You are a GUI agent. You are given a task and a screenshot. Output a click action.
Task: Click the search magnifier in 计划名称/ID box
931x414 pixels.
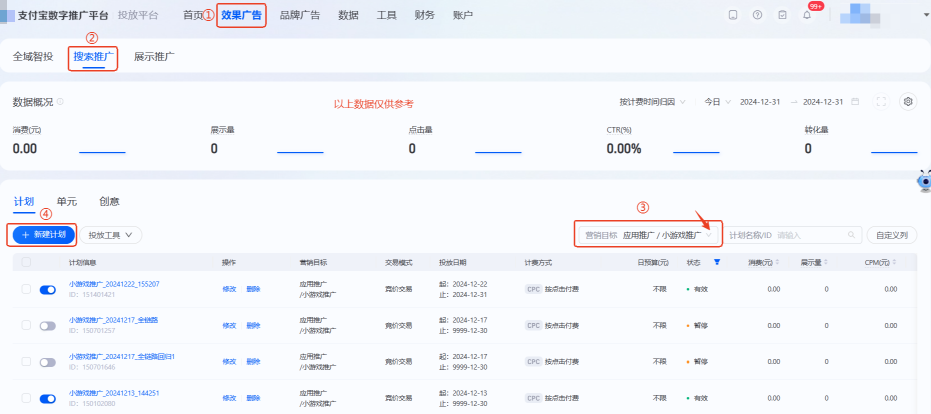tap(851, 235)
